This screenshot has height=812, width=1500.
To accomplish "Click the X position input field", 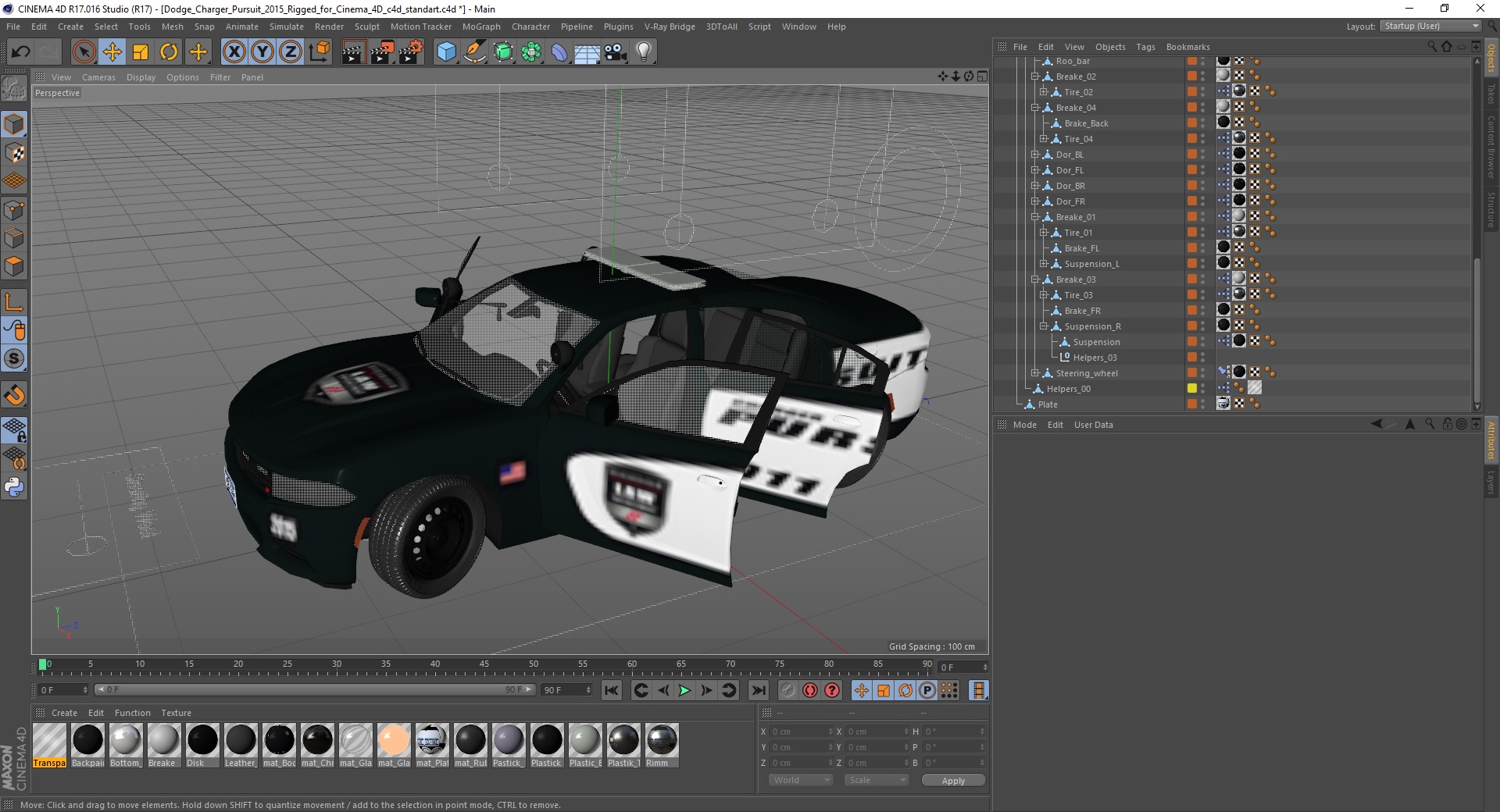I will tap(802, 732).
